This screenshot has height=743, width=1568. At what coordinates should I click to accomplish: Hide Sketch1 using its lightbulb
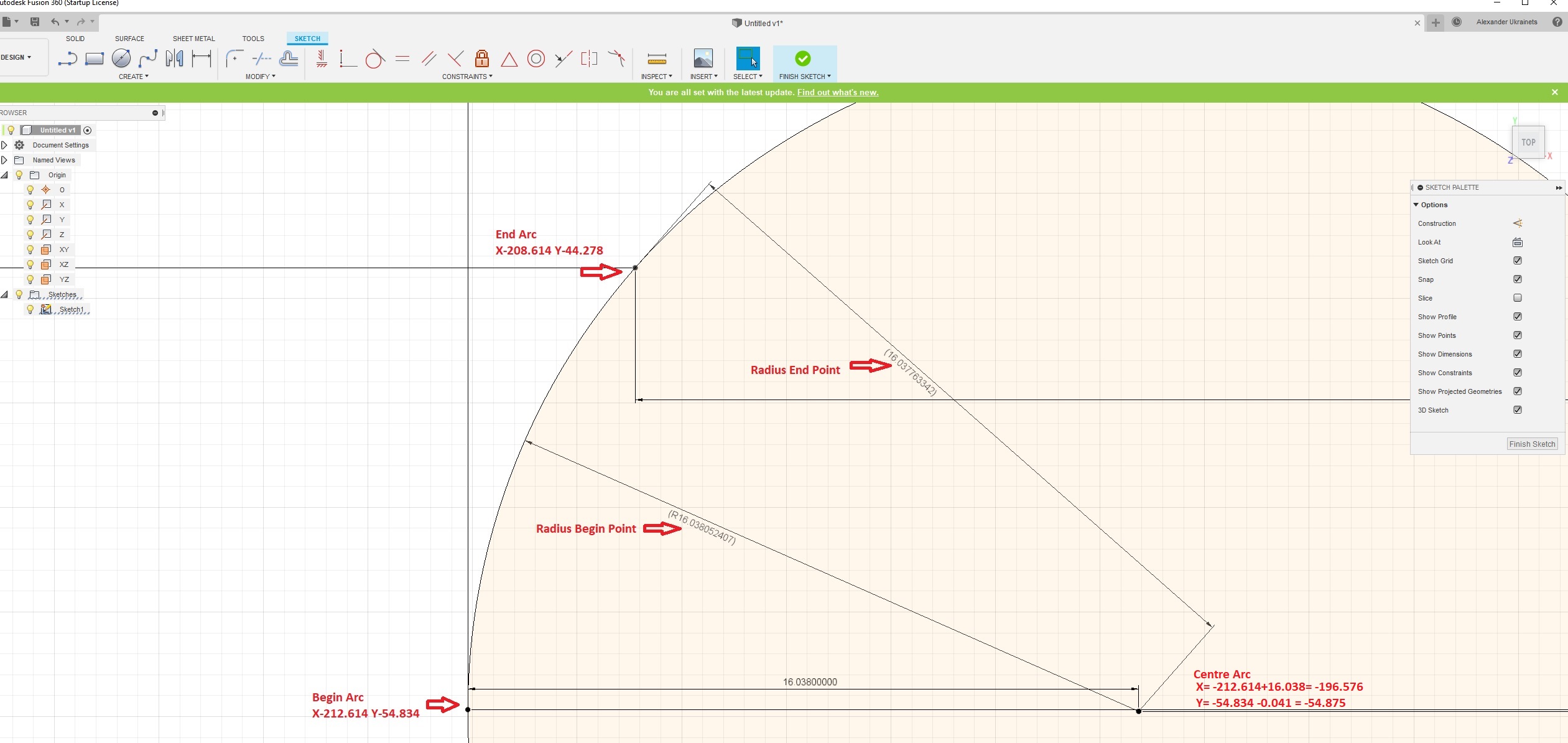[x=30, y=309]
